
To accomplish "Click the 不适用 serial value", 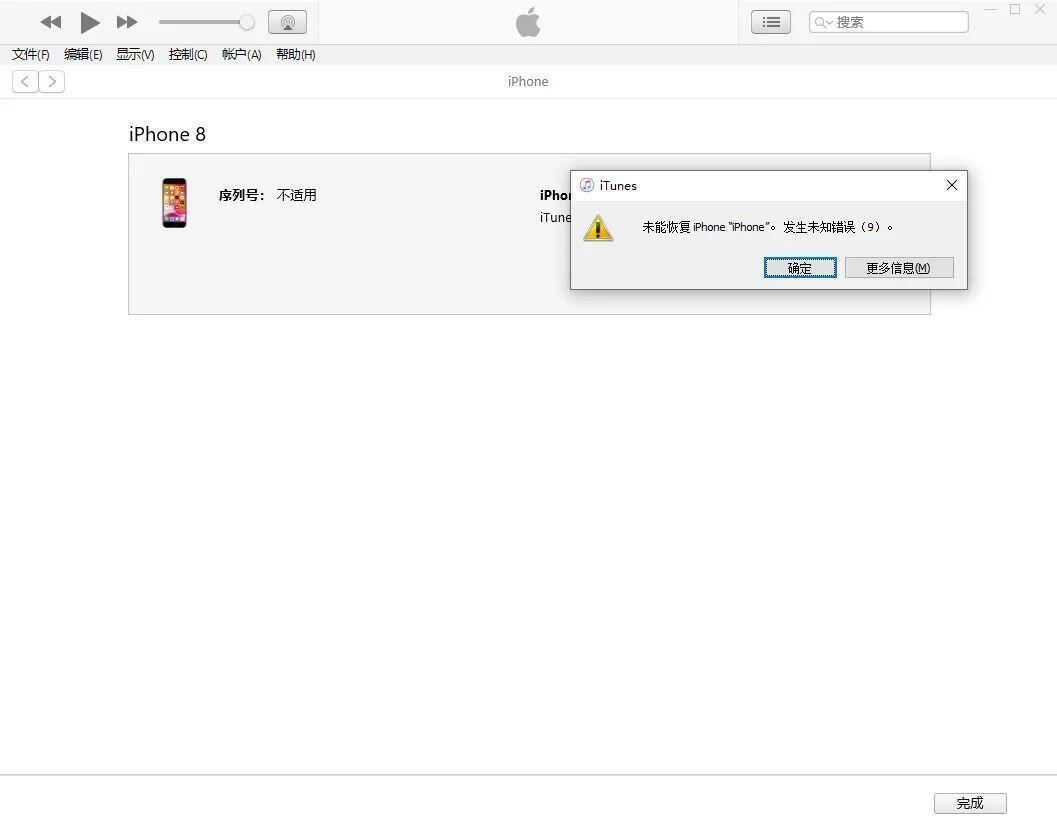I will (x=297, y=195).
